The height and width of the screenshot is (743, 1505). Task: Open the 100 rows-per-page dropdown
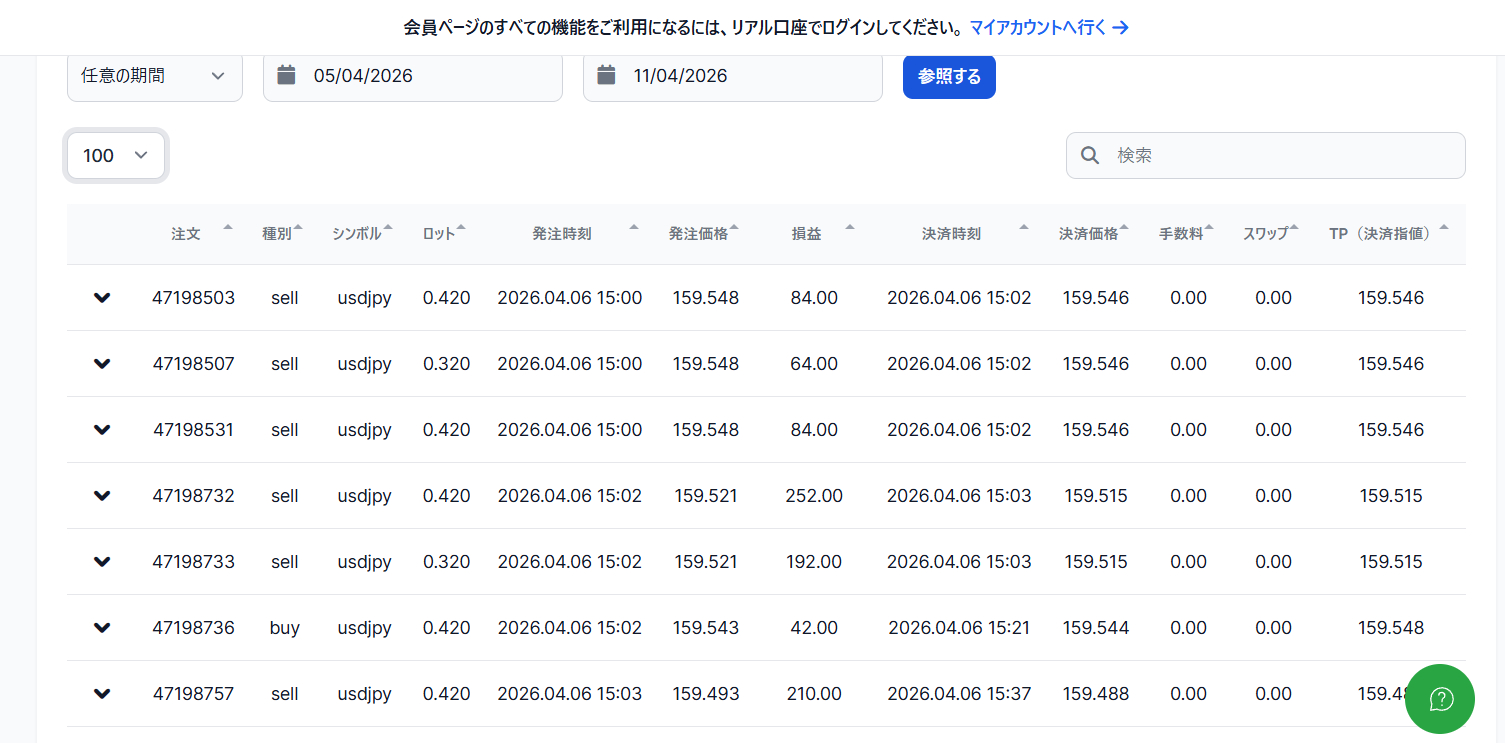(116, 156)
